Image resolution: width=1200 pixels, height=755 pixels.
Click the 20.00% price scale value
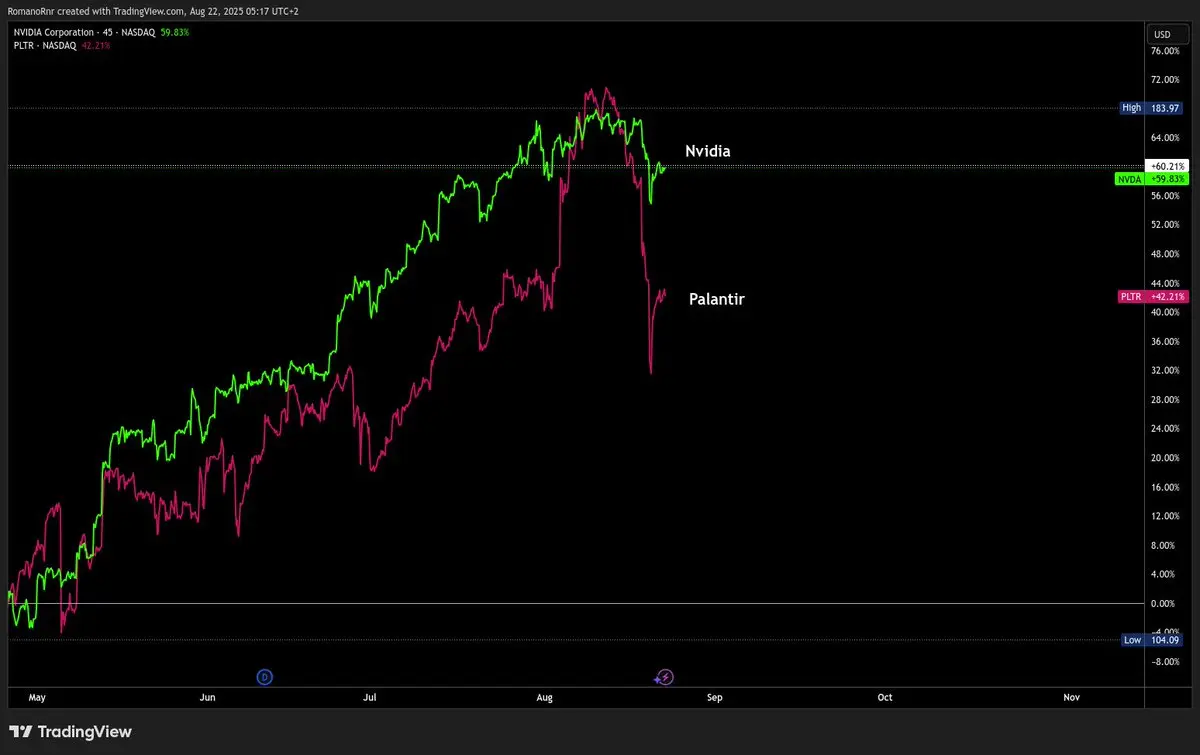click(1165, 458)
